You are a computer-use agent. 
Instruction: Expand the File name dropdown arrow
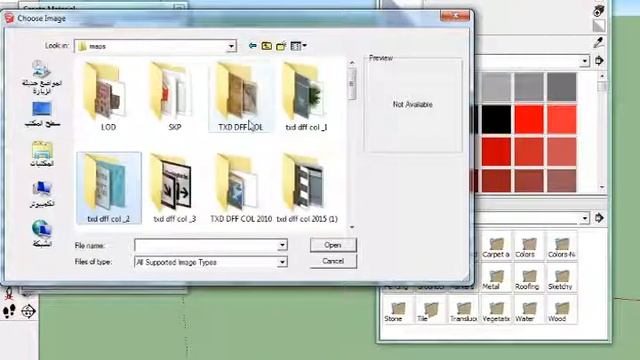(282, 245)
